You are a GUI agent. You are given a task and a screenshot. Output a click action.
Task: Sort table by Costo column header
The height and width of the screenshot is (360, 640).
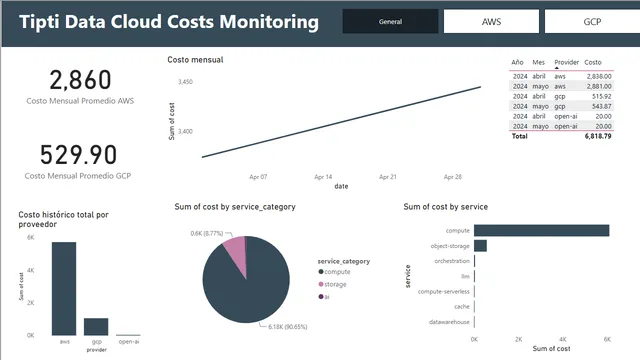coord(593,62)
